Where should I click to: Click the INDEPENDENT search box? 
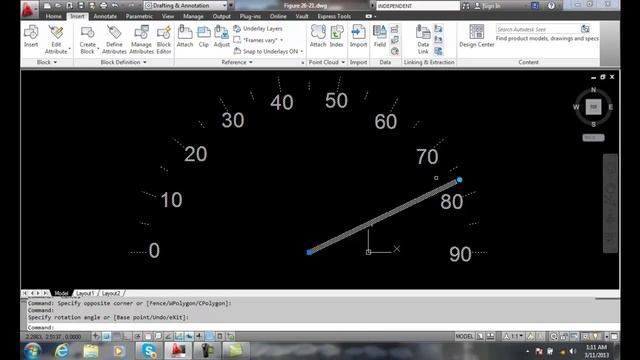click(418, 6)
